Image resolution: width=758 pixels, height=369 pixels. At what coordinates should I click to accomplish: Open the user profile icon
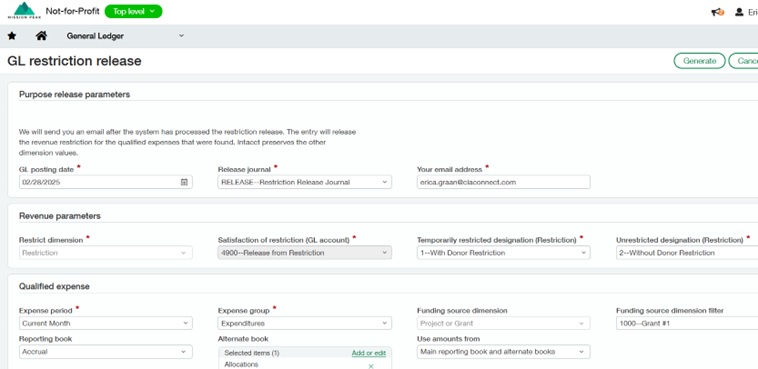click(x=739, y=12)
